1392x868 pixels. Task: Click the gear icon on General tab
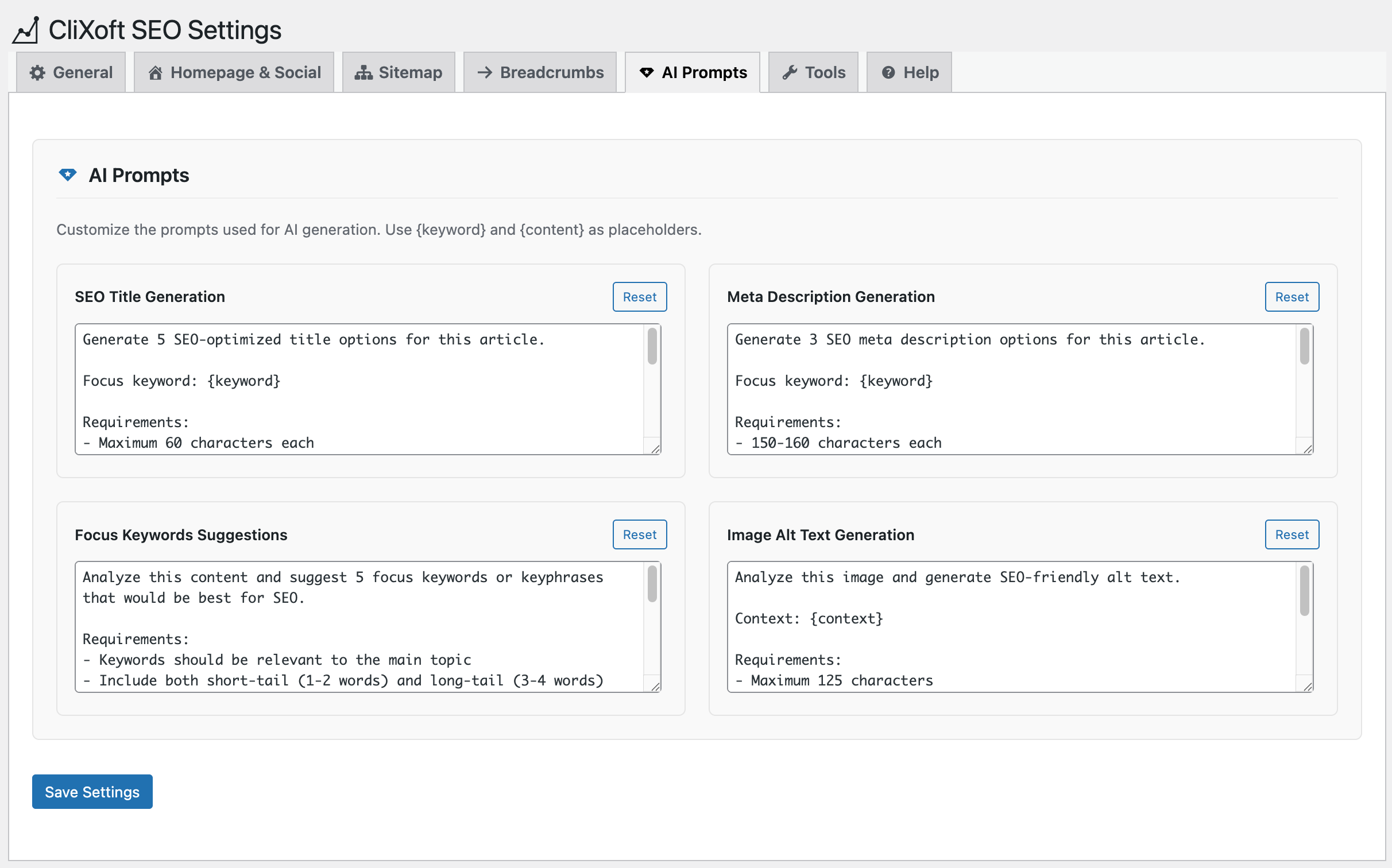(38, 73)
